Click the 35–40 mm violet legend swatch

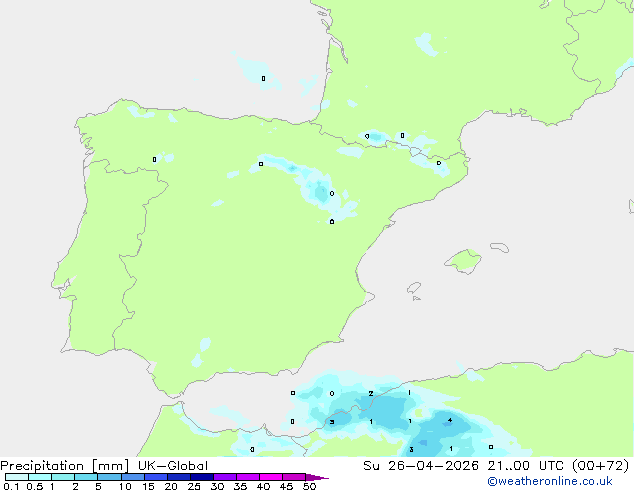[x=247, y=477]
